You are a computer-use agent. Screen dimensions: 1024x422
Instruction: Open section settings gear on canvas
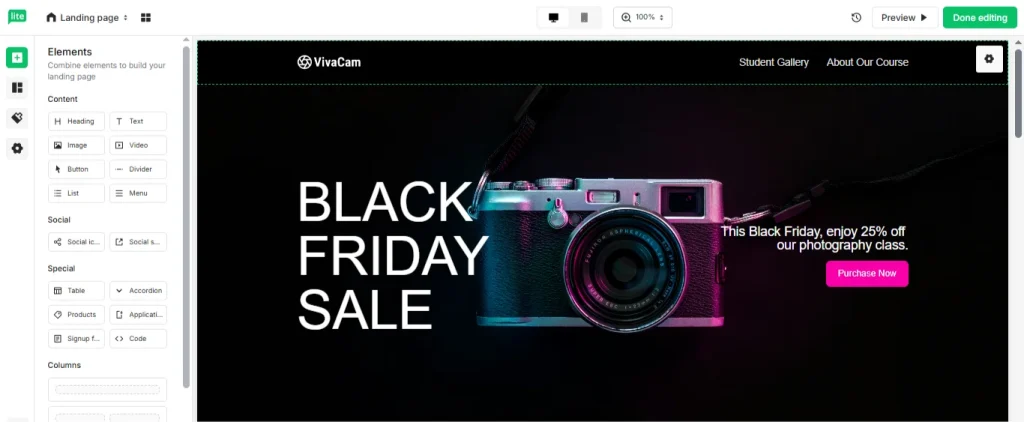click(x=989, y=59)
